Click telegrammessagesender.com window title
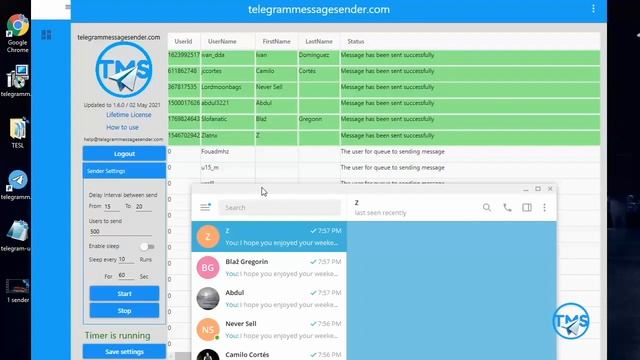This screenshot has width=640, height=360. tap(319, 9)
